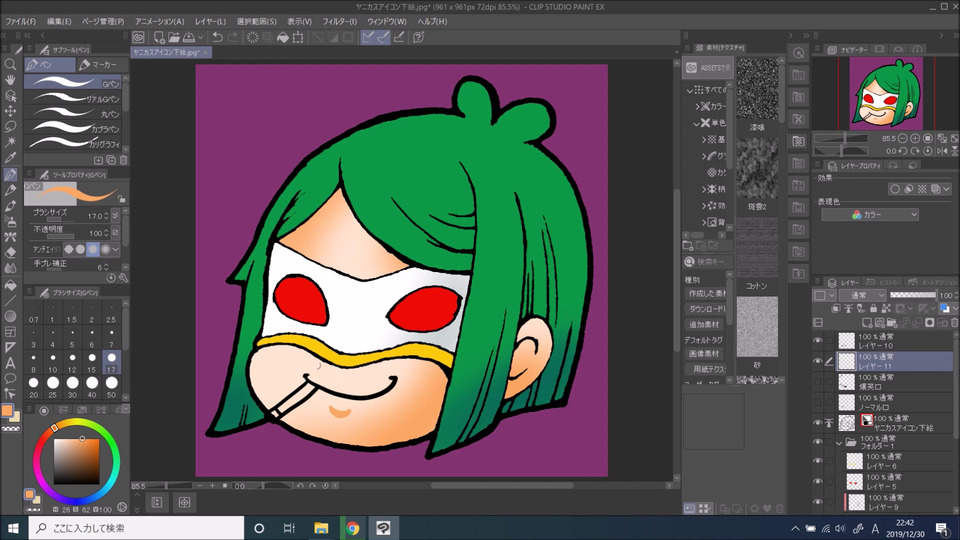This screenshot has height=540, width=960.
Task: Open the レイヤー(L) menu
Action: pyautogui.click(x=211, y=21)
